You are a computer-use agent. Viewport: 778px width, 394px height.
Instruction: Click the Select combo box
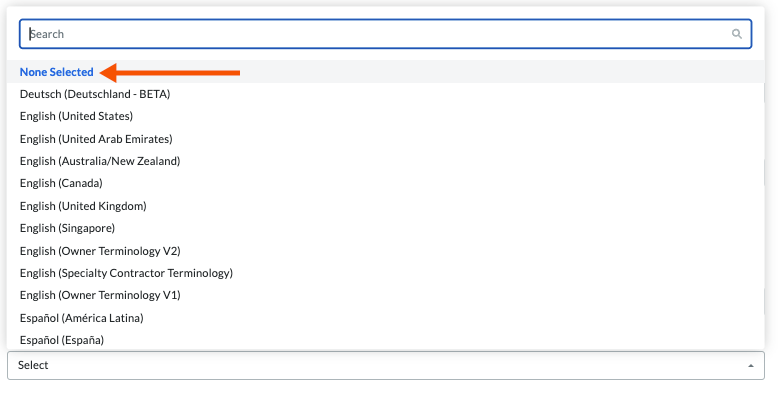386,366
